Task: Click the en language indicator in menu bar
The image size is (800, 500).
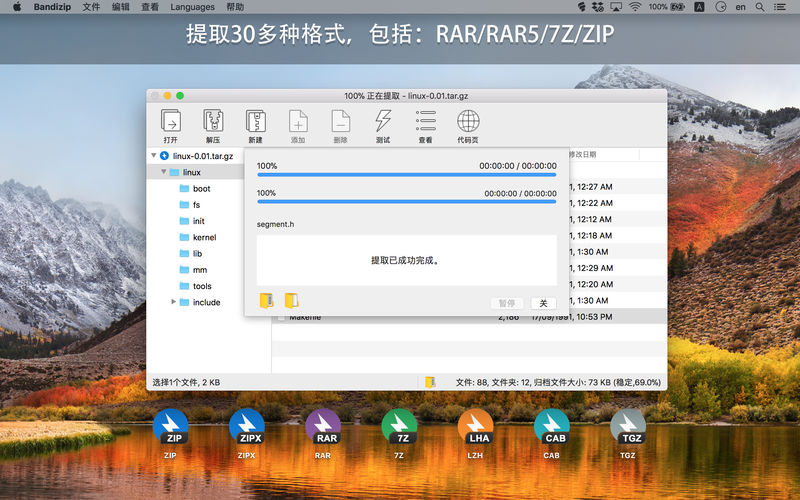Action: click(x=740, y=7)
